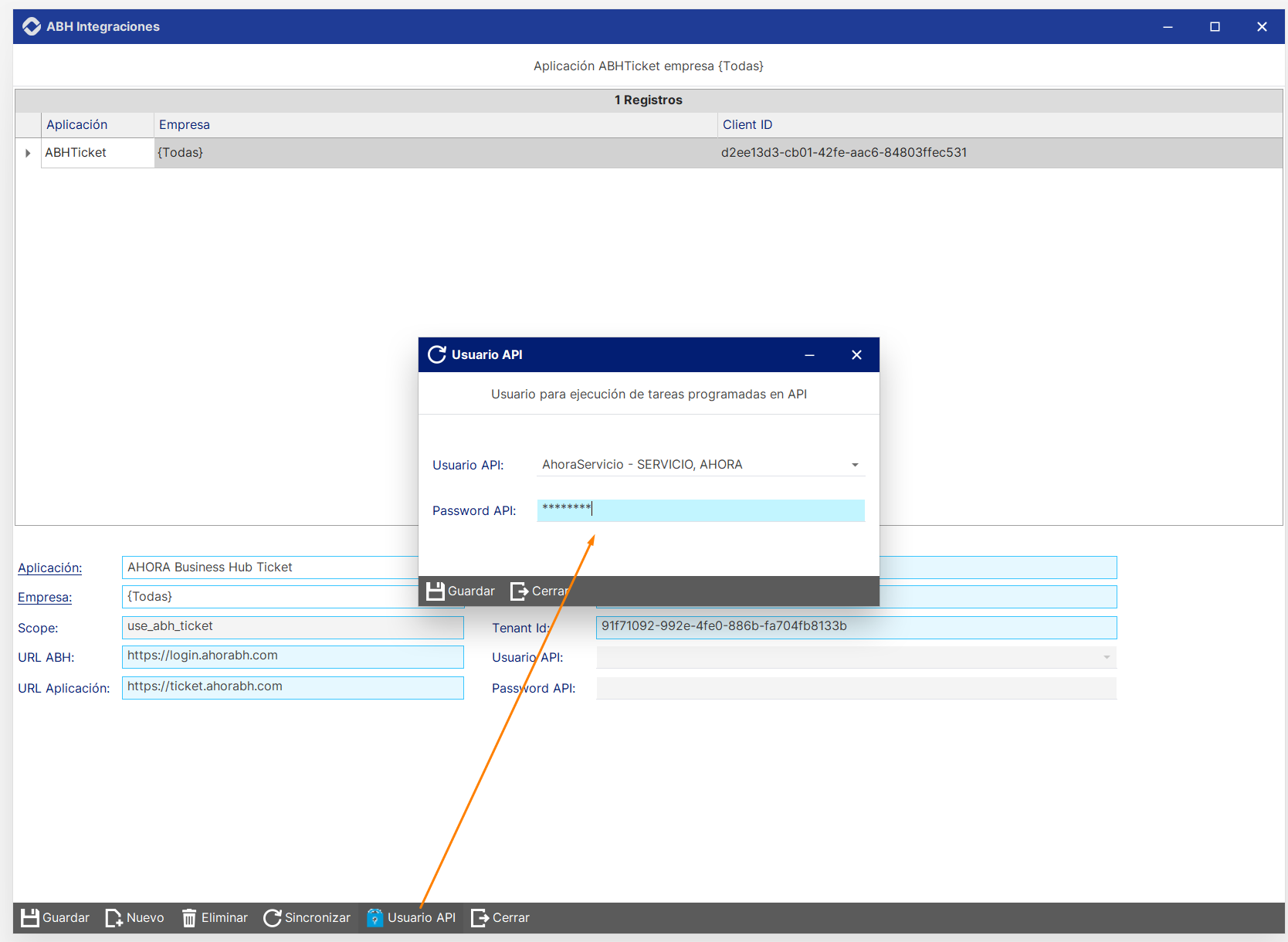
Task: Click the URL ABH login field
Action: point(293,656)
